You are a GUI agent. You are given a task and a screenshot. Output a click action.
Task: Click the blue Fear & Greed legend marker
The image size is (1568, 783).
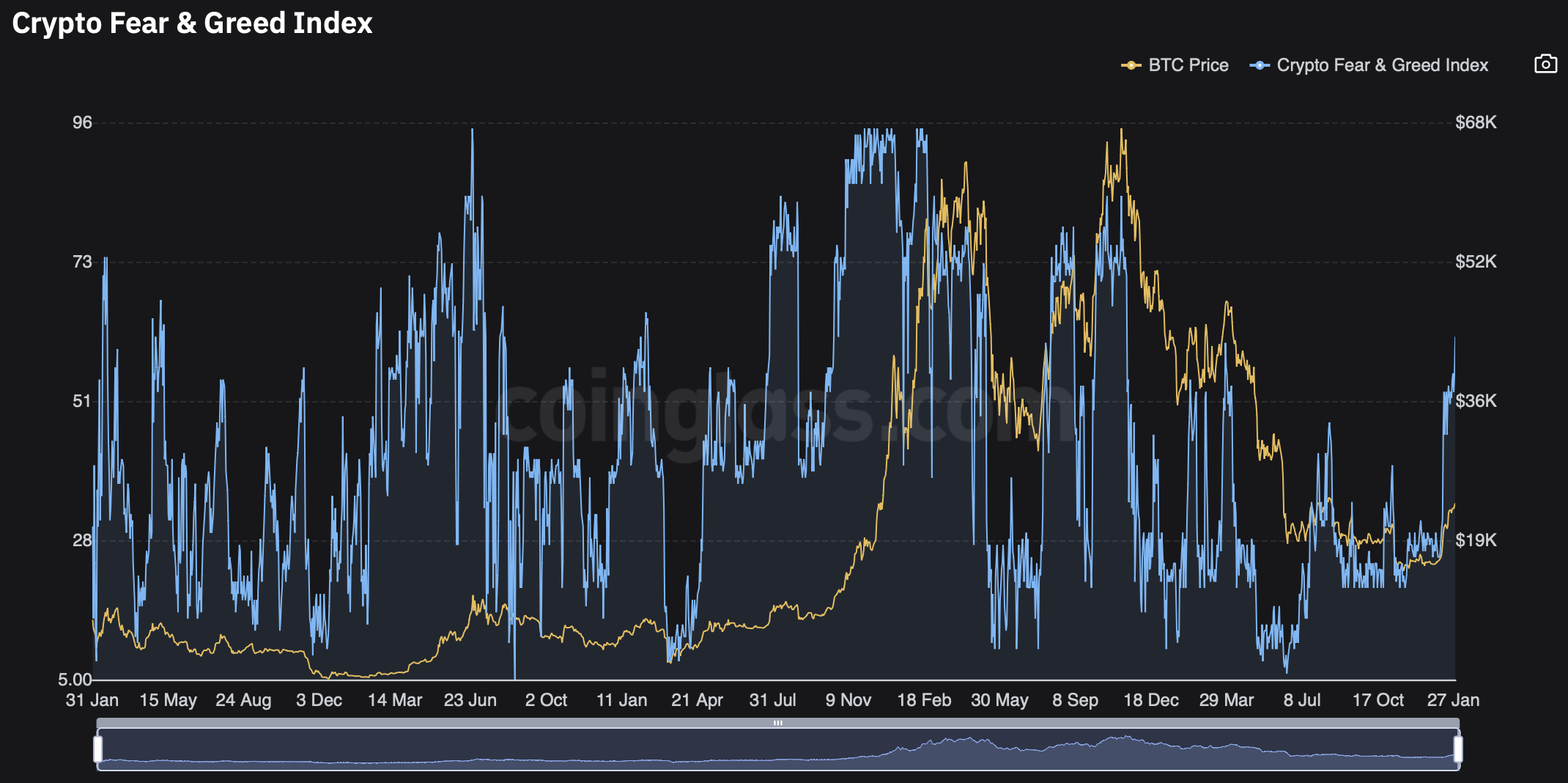1259,65
